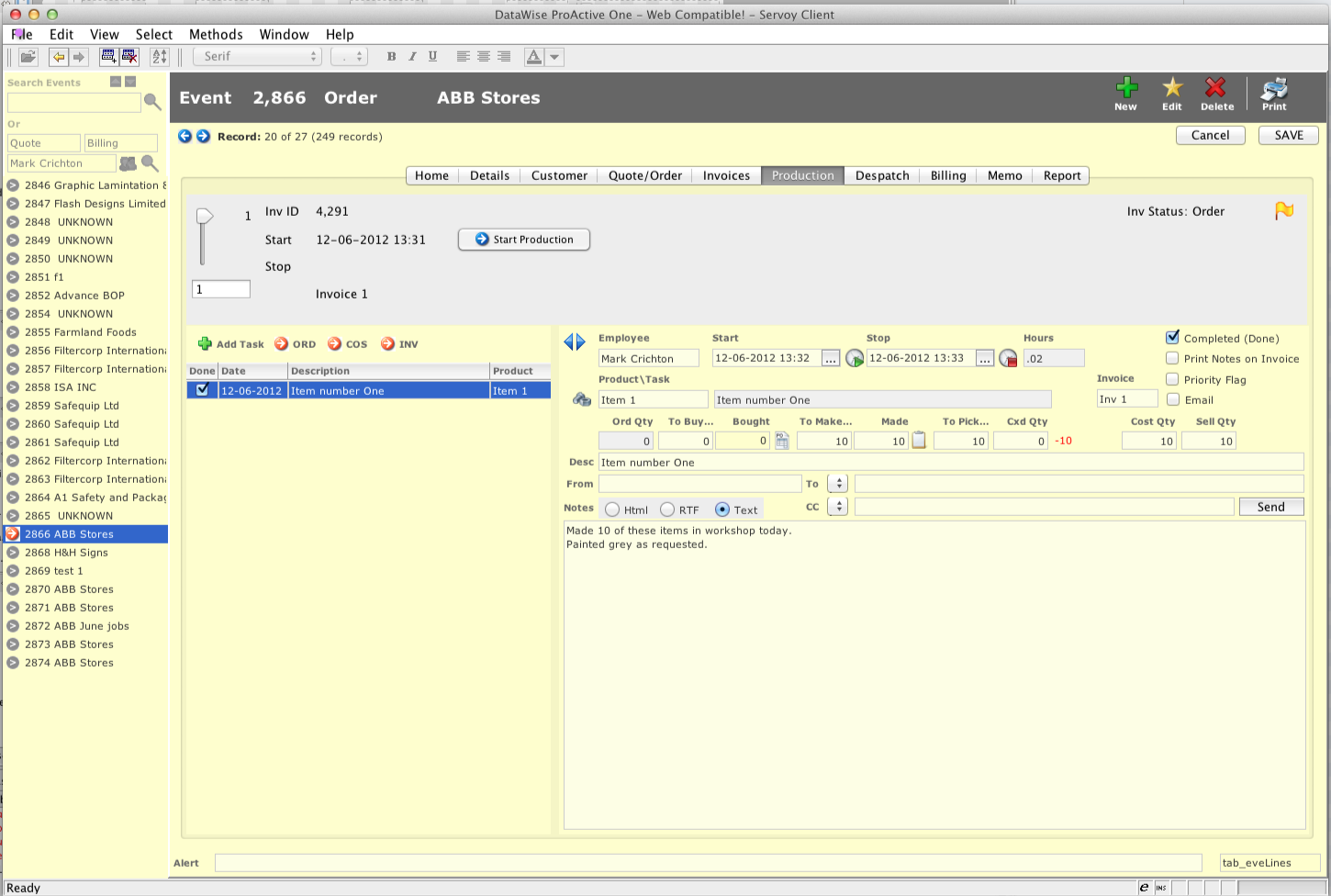Click Search Events up arrow button
Screen dimensions: 1331x896
pos(116,82)
